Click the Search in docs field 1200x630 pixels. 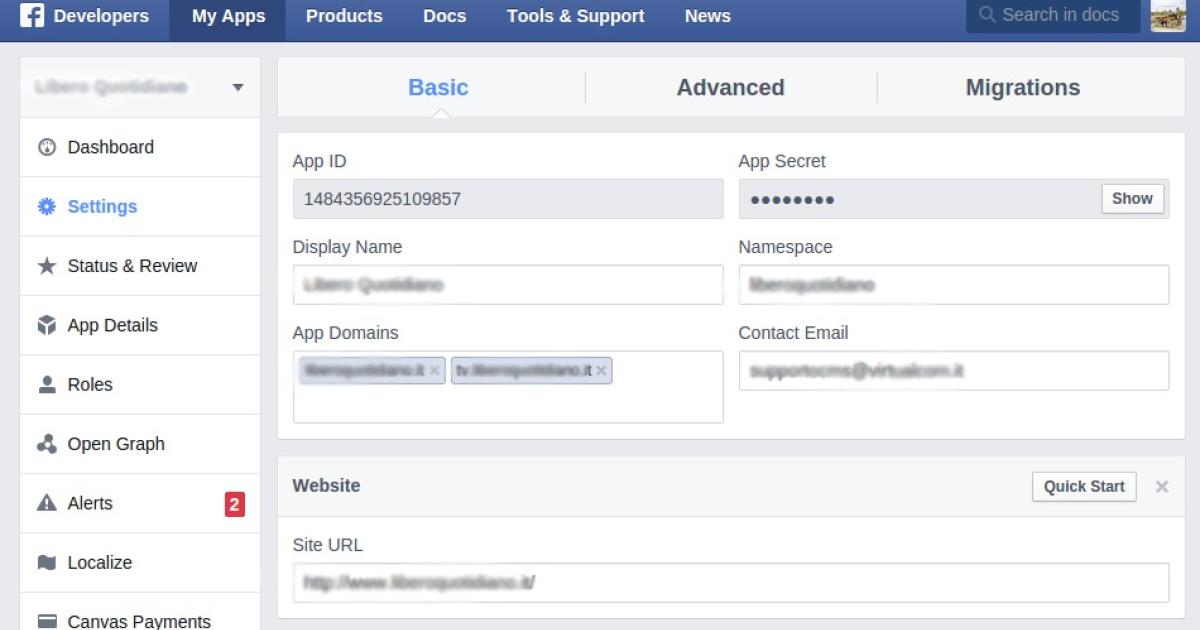1058,16
